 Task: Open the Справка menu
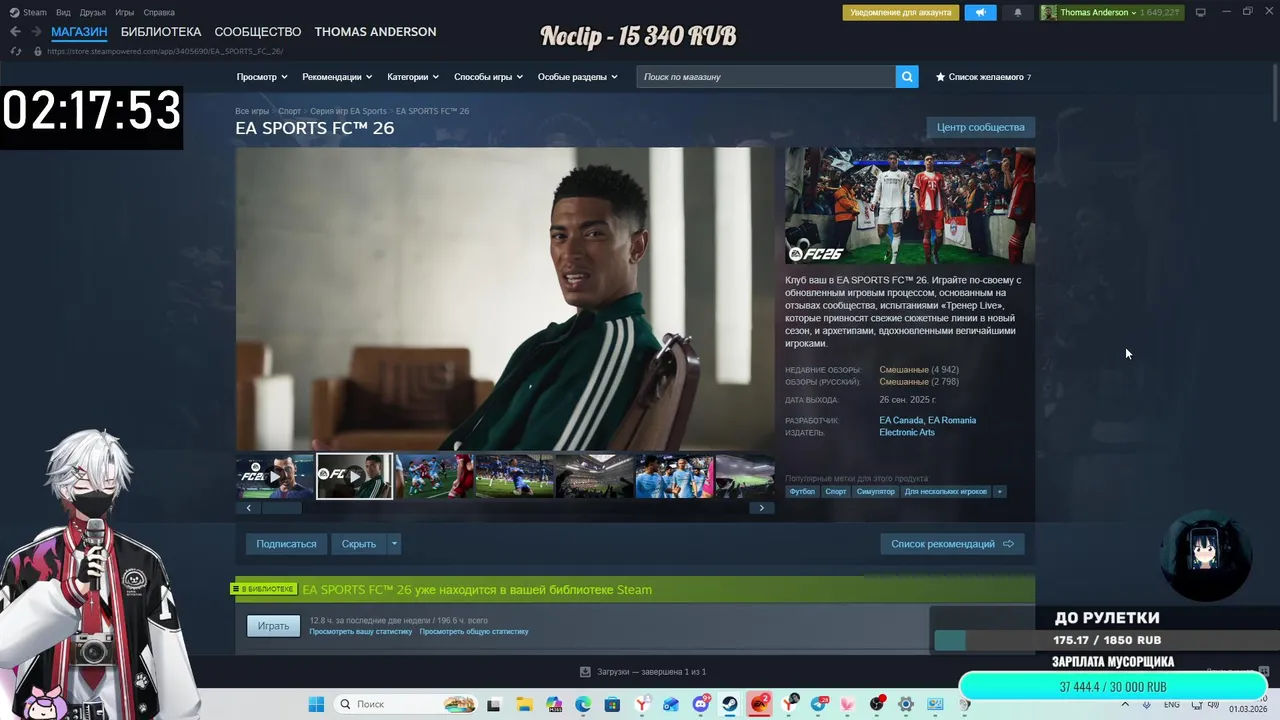tap(159, 12)
